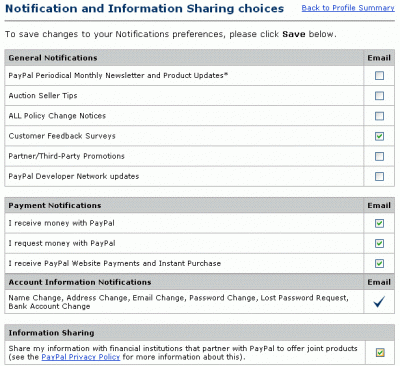Open the Back to Profile Summary link
This screenshot has height=366, width=400.
coord(348,8)
